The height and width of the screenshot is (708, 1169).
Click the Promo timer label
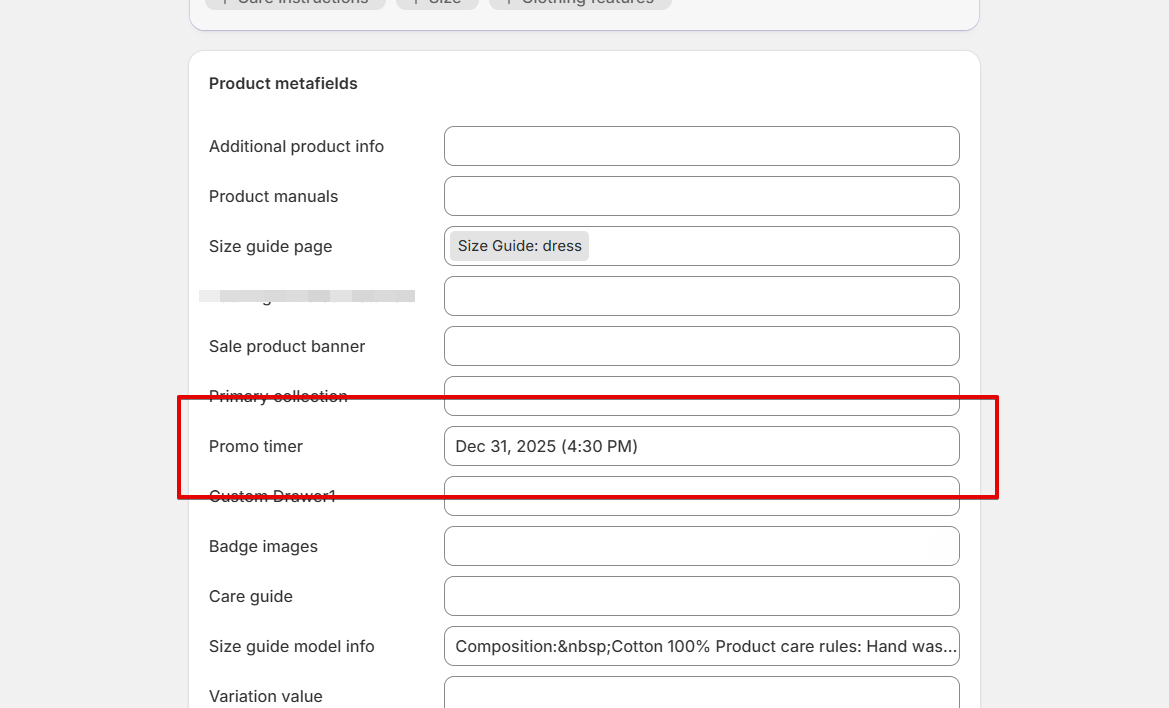pos(256,446)
